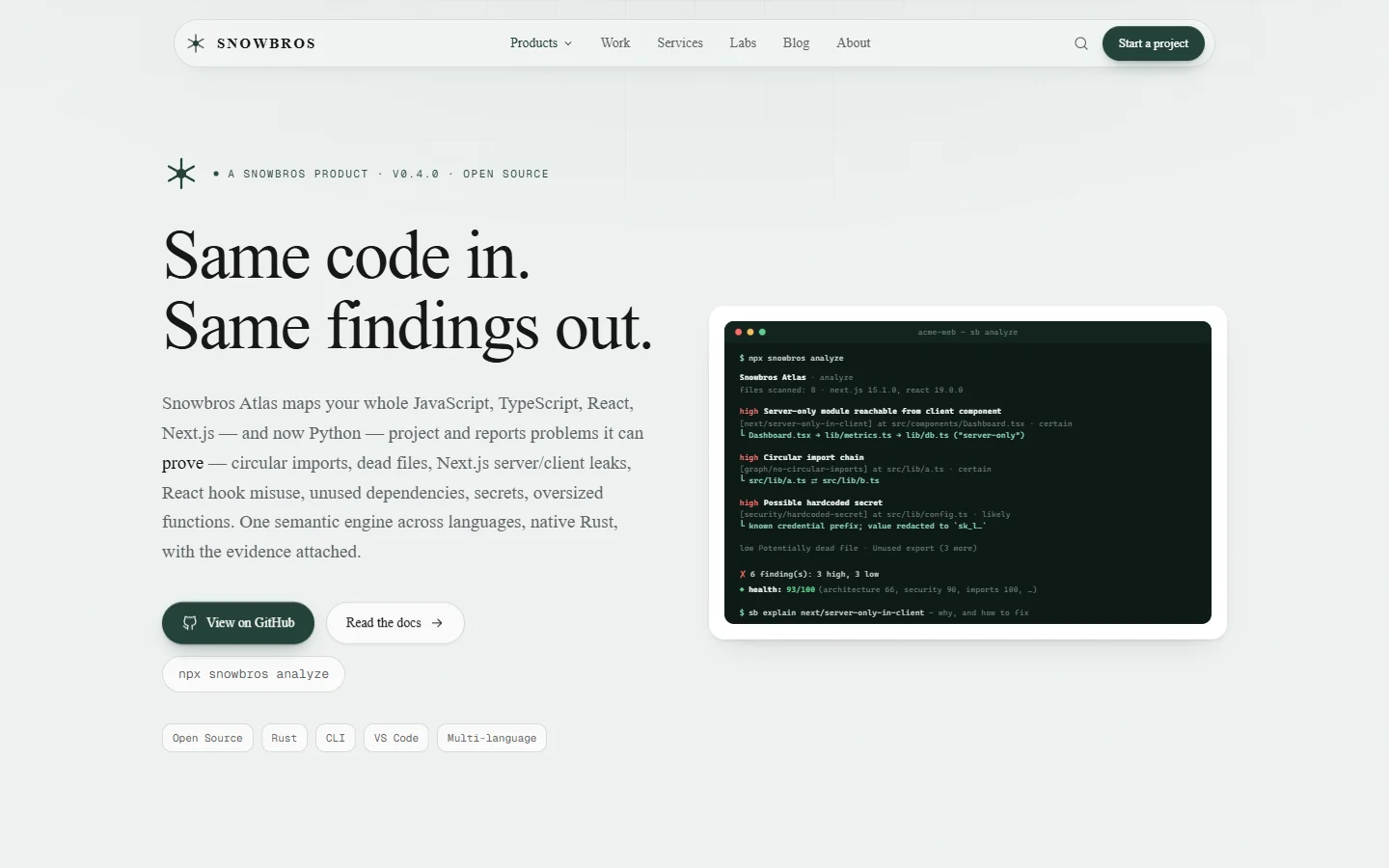Select the Multi-language tag

pyautogui.click(x=492, y=738)
